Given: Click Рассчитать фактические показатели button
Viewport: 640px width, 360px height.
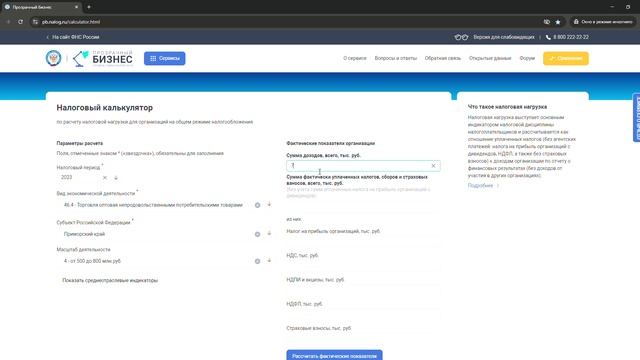Looking at the screenshot, I should tap(334, 356).
